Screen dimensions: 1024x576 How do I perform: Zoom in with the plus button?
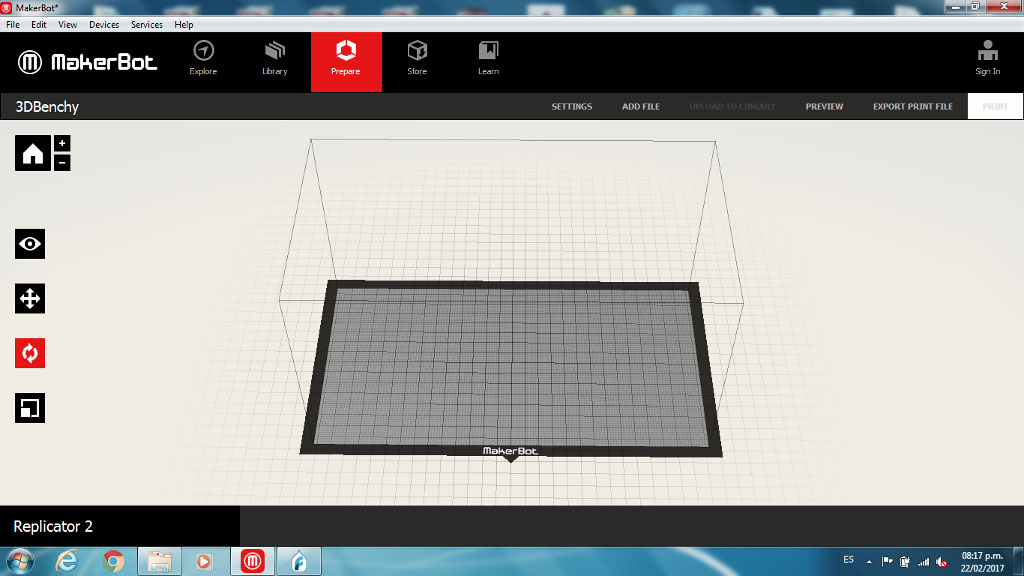[x=62, y=144]
